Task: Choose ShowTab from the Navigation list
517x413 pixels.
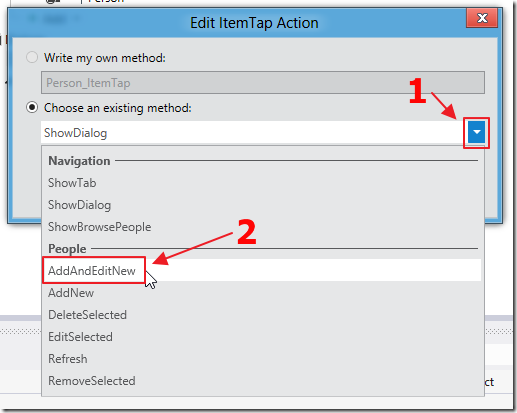Action: [x=72, y=183]
